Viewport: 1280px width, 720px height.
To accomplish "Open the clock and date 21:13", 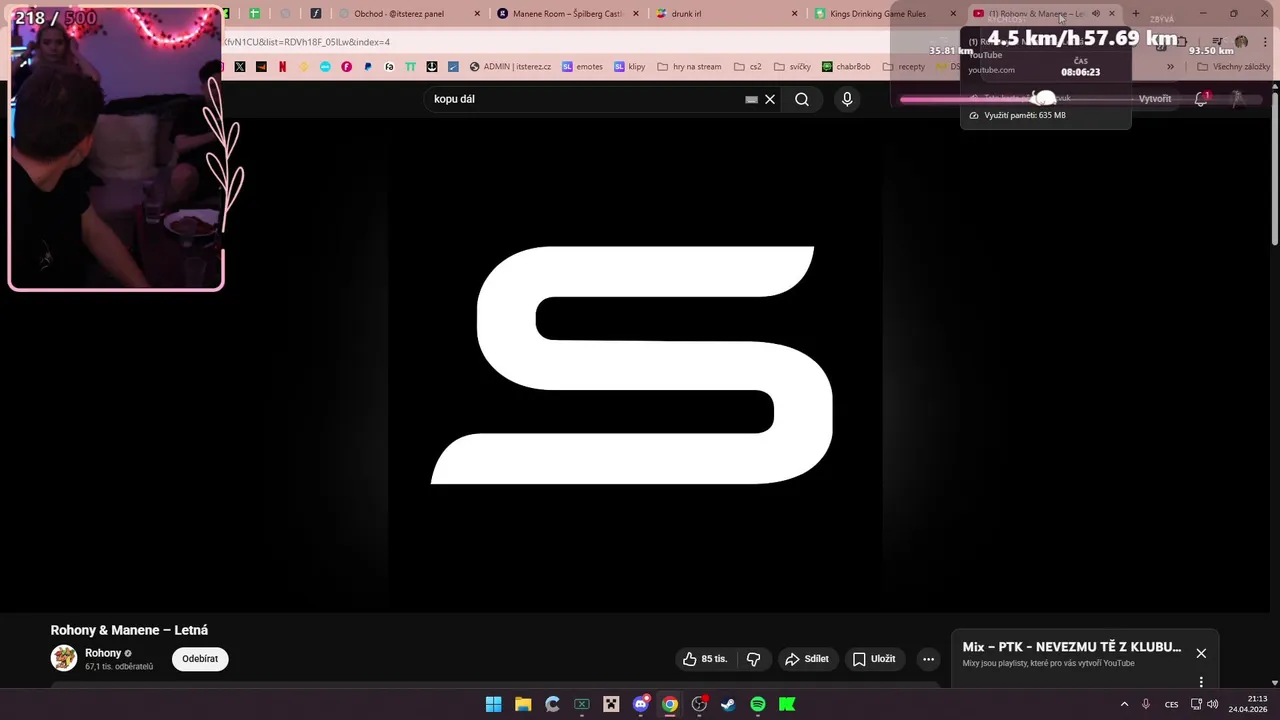I will pyautogui.click(x=1248, y=704).
